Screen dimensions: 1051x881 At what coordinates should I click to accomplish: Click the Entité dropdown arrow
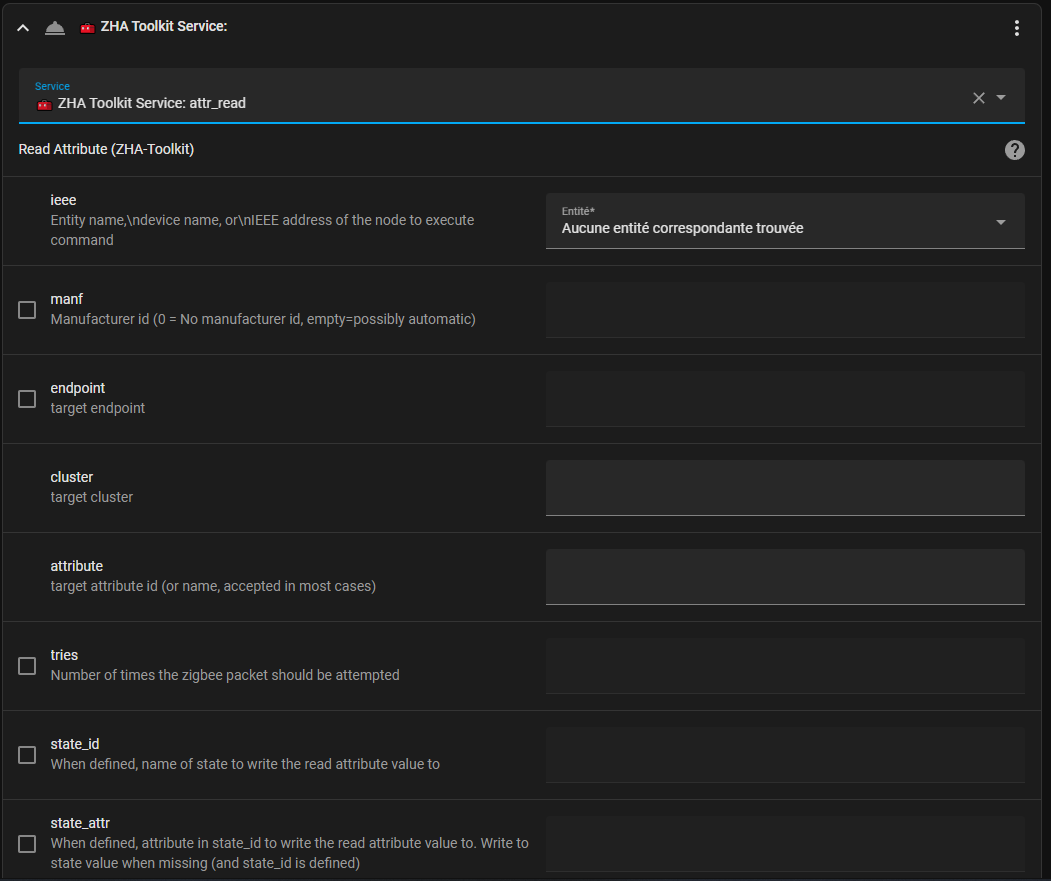click(1001, 223)
